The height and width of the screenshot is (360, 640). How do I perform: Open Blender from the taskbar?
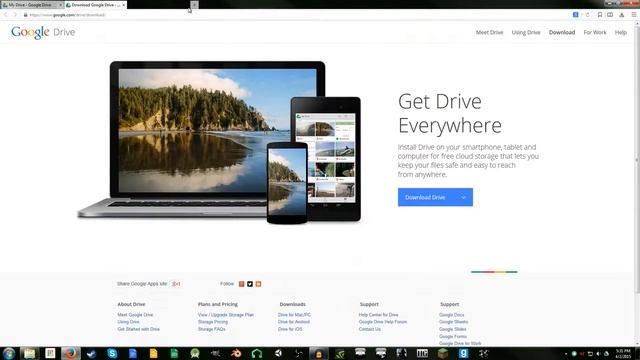[236, 353]
